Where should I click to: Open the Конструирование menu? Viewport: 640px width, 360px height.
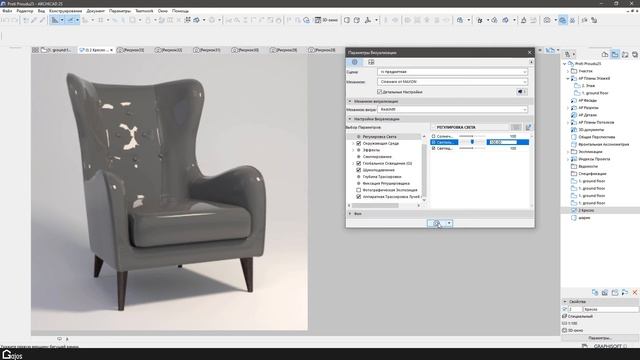65,11
